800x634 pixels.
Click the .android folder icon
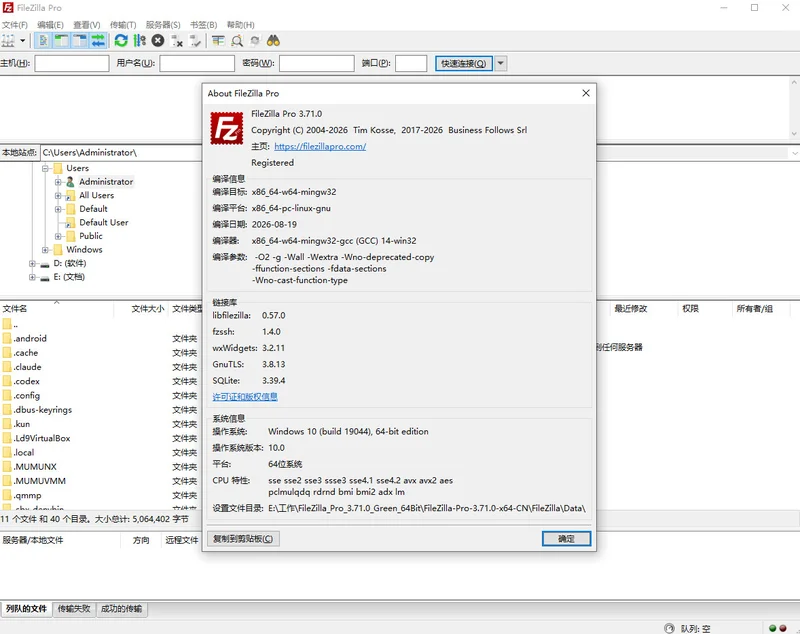[7, 338]
